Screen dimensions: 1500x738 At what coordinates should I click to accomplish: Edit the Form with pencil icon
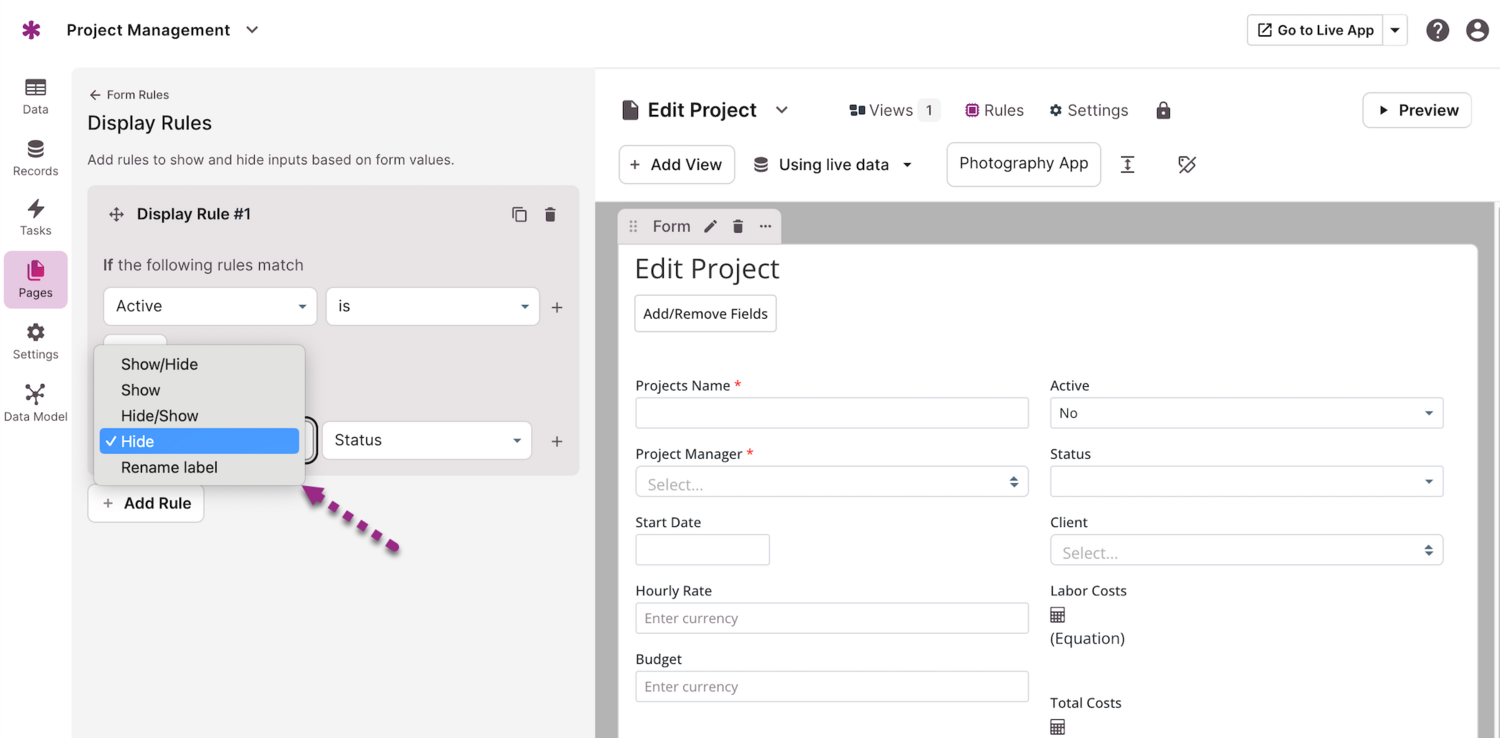click(710, 226)
